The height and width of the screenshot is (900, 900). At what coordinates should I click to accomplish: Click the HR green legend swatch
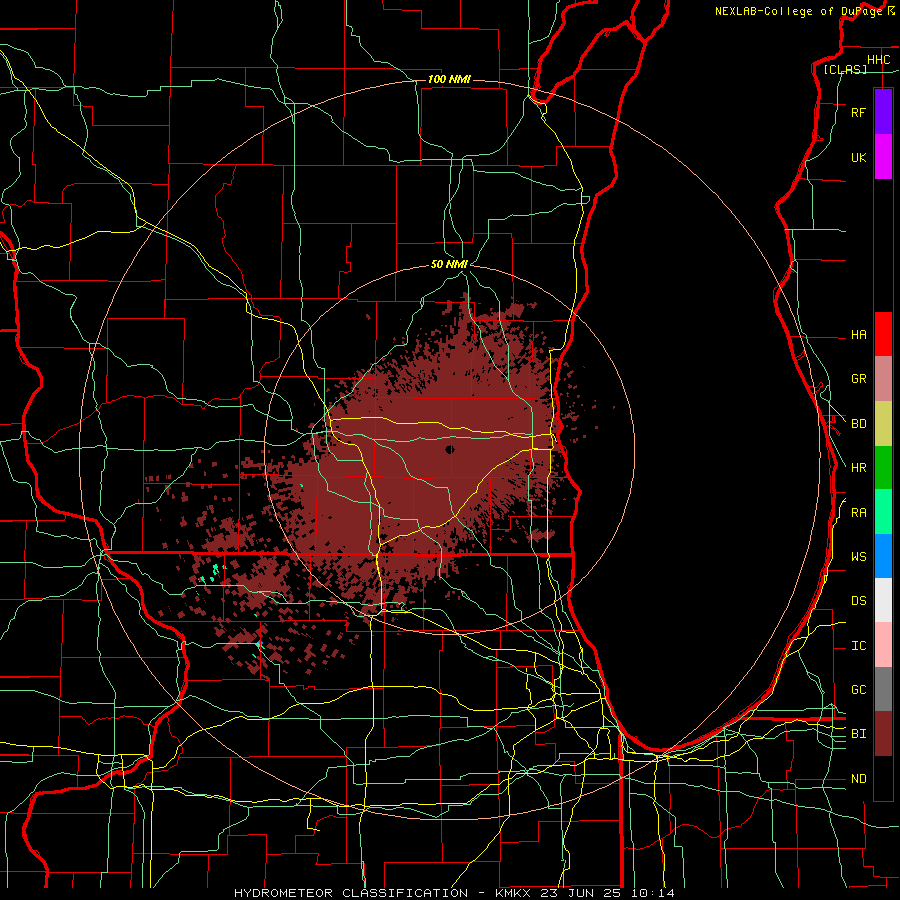click(x=883, y=468)
